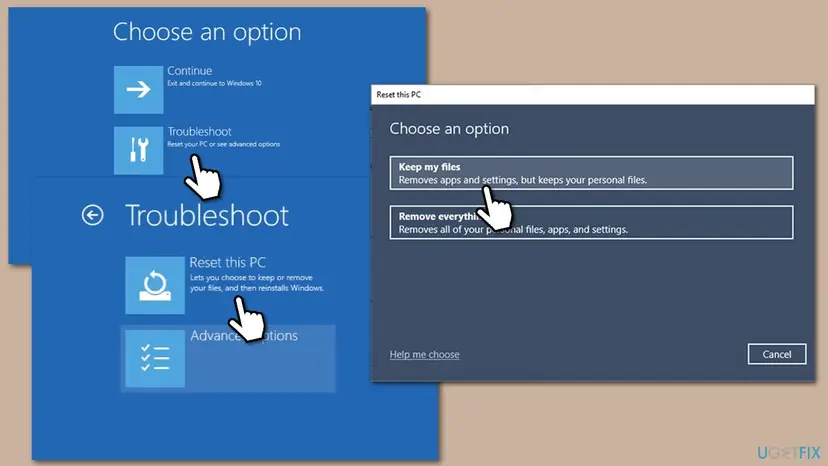The height and width of the screenshot is (466, 828).
Task: Click the Reset this PC heading text
Action: 228,262
